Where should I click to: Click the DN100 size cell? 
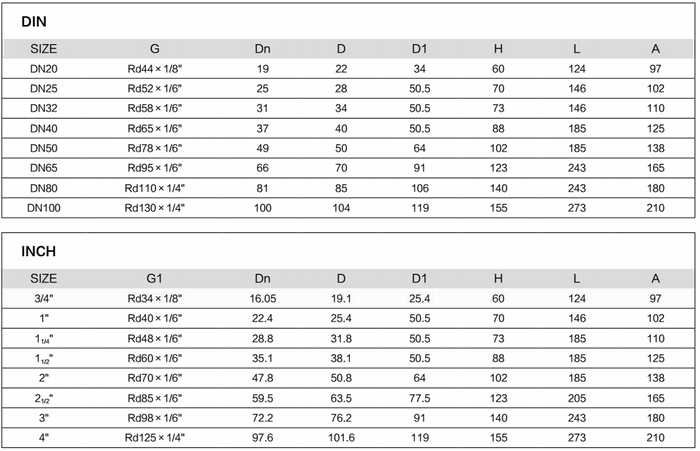click(x=44, y=207)
